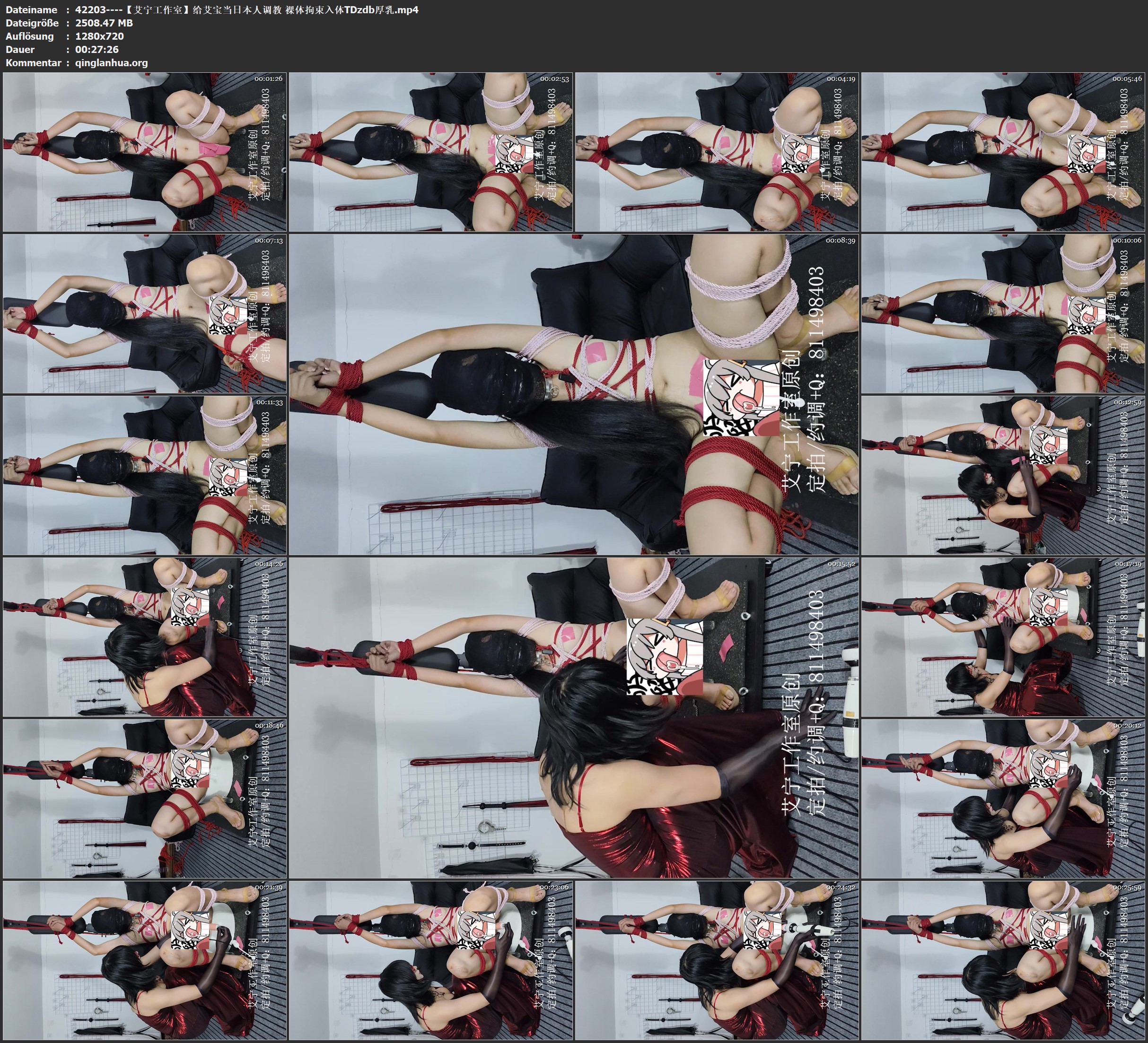Open the thumbnail stamped 00:12:59
The image size is (1148, 1043).
pos(1003,475)
